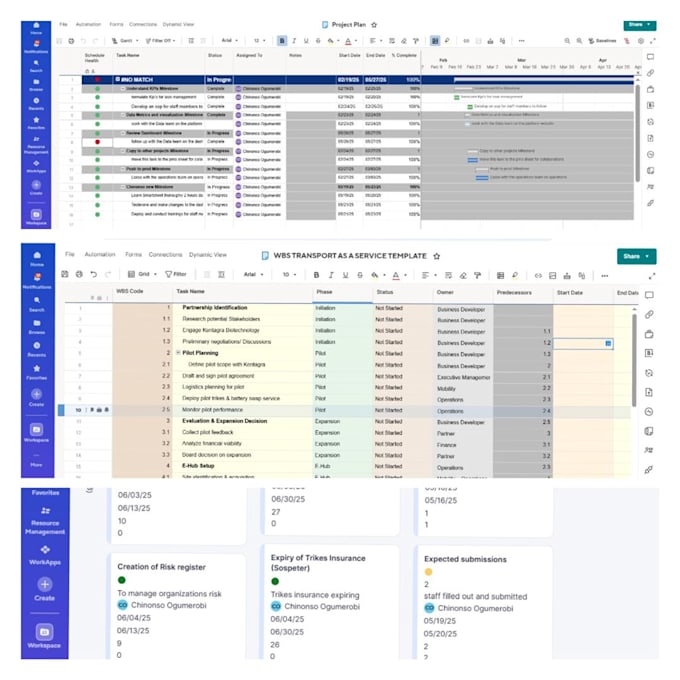Toggle Underline in Project Plan toolbar

pyautogui.click(x=306, y=41)
